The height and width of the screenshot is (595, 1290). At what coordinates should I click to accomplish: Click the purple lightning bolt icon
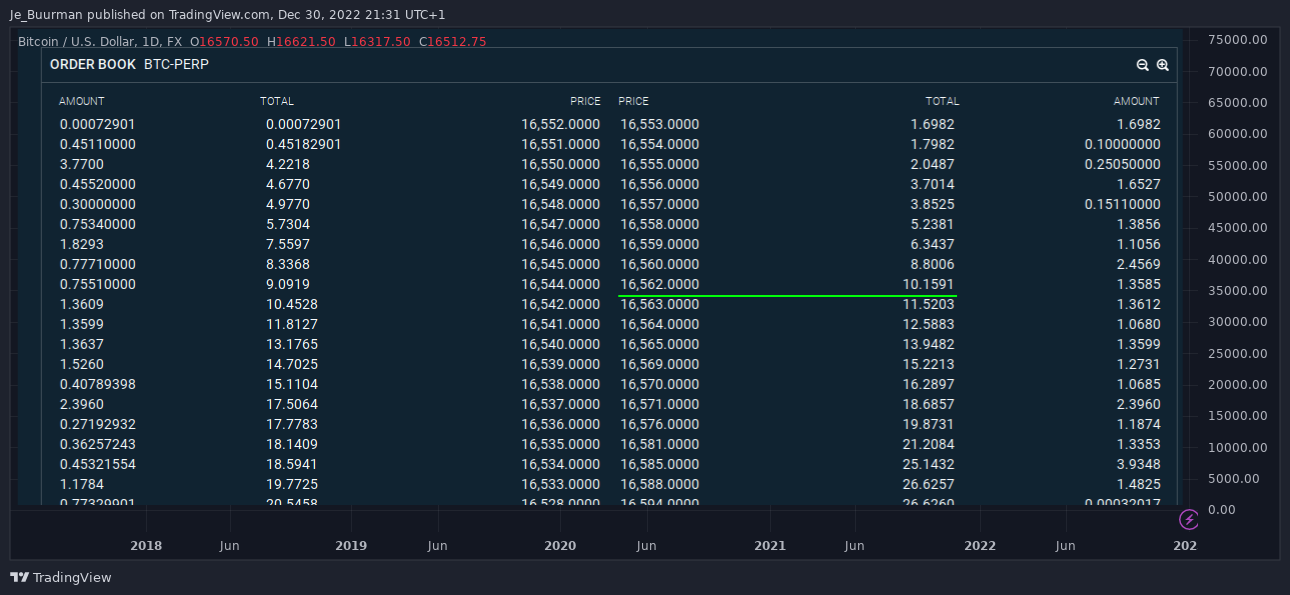click(x=1189, y=519)
